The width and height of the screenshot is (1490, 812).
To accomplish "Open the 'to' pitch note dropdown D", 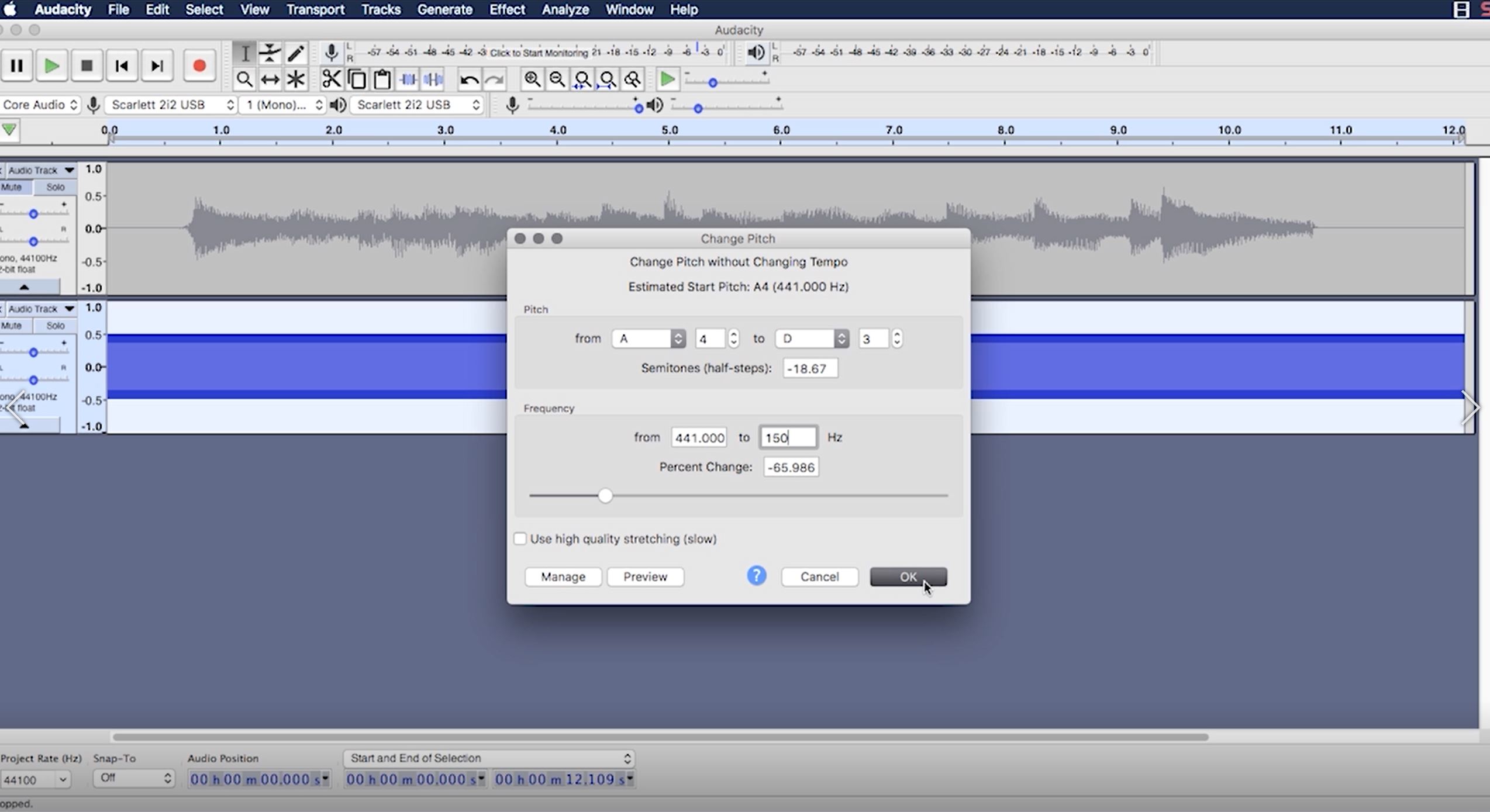I will click(x=811, y=338).
